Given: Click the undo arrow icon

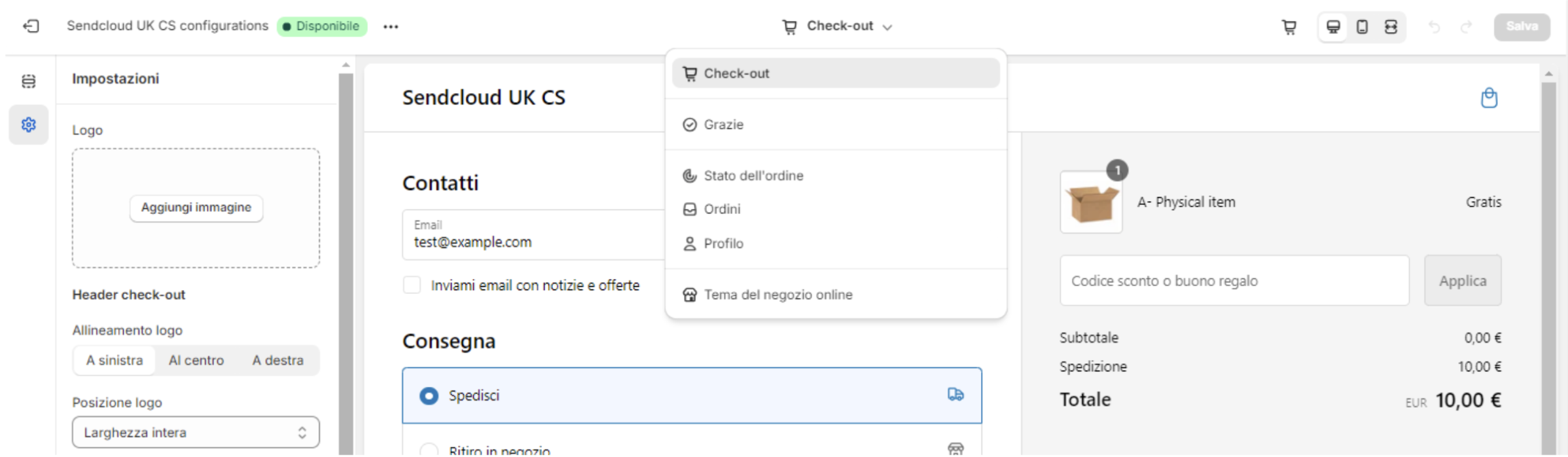Looking at the screenshot, I should click(x=1434, y=26).
